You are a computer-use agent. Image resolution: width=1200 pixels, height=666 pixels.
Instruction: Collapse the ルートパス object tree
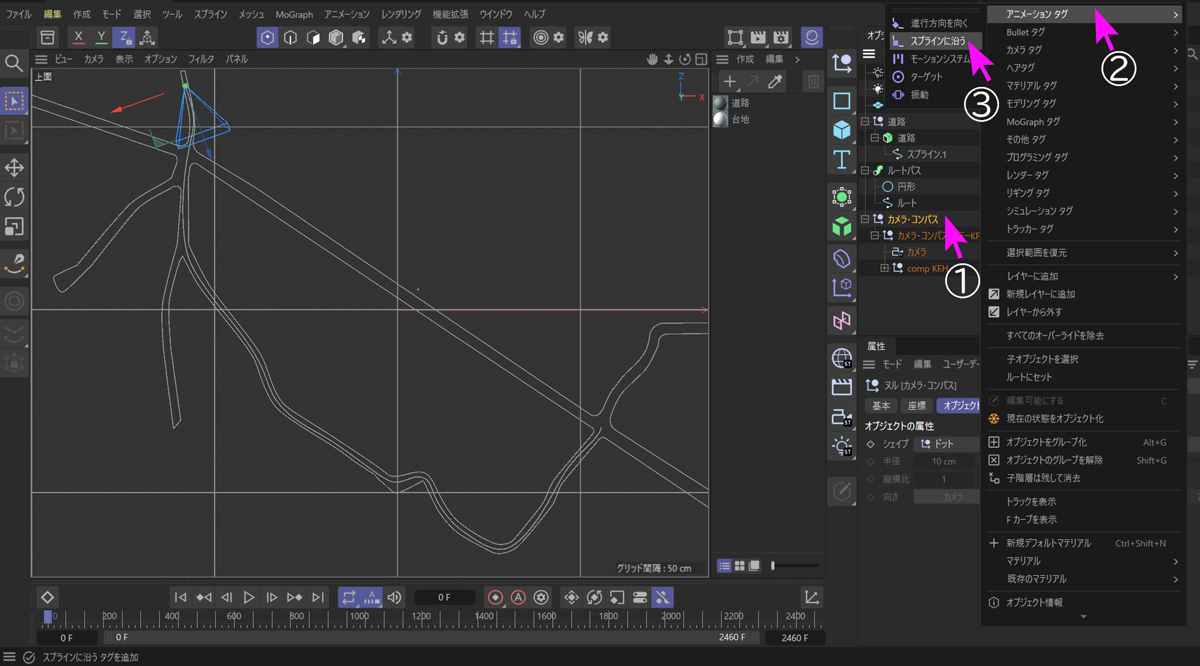pyautogui.click(x=865, y=171)
